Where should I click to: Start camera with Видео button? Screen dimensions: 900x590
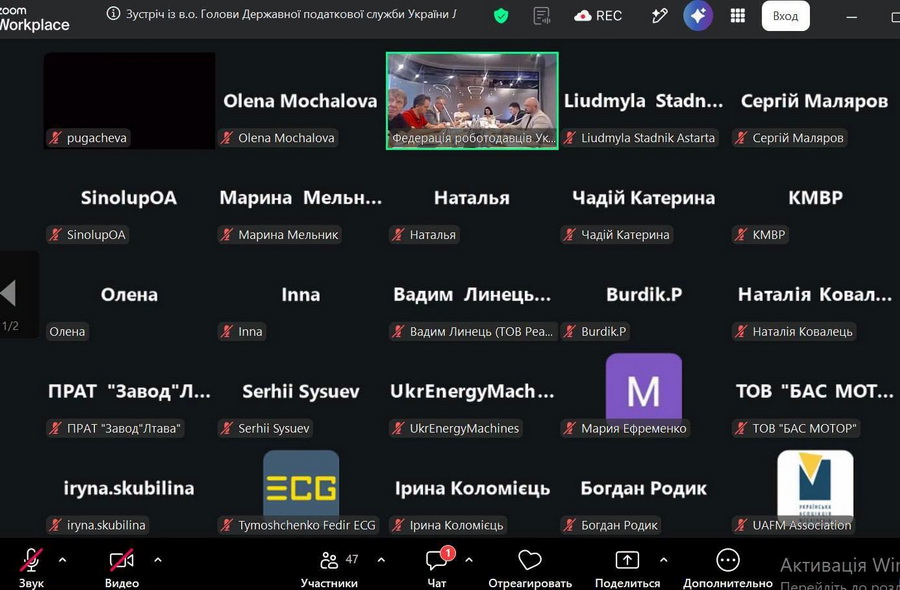pyautogui.click(x=122, y=568)
